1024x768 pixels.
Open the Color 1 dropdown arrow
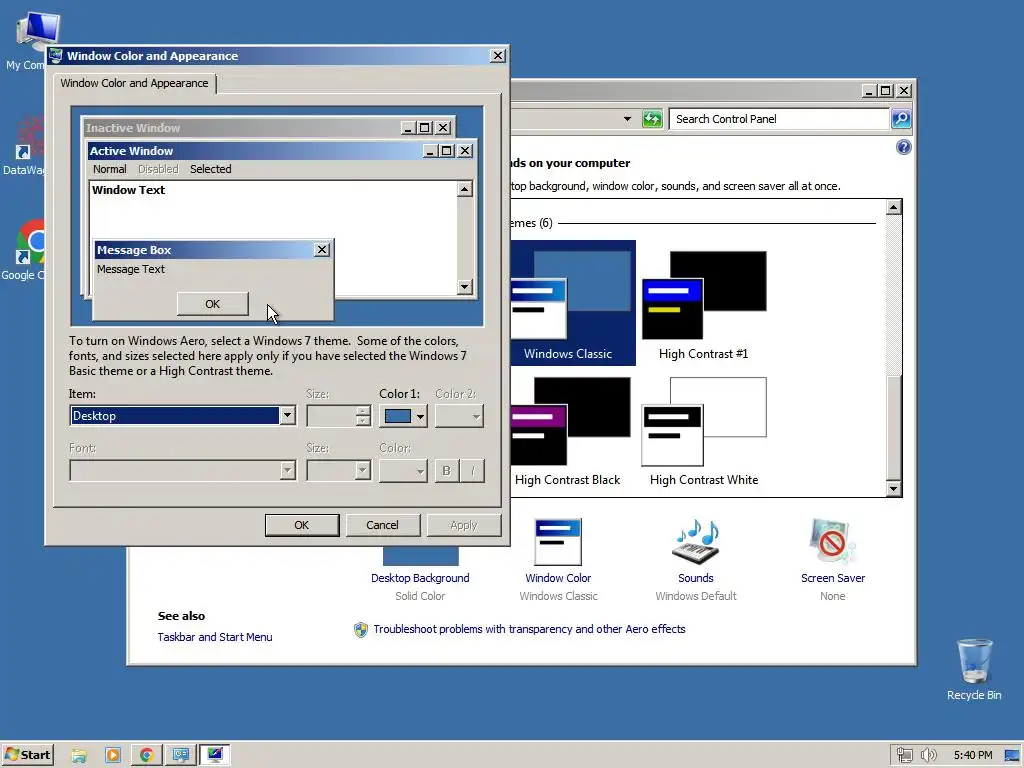click(420, 416)
